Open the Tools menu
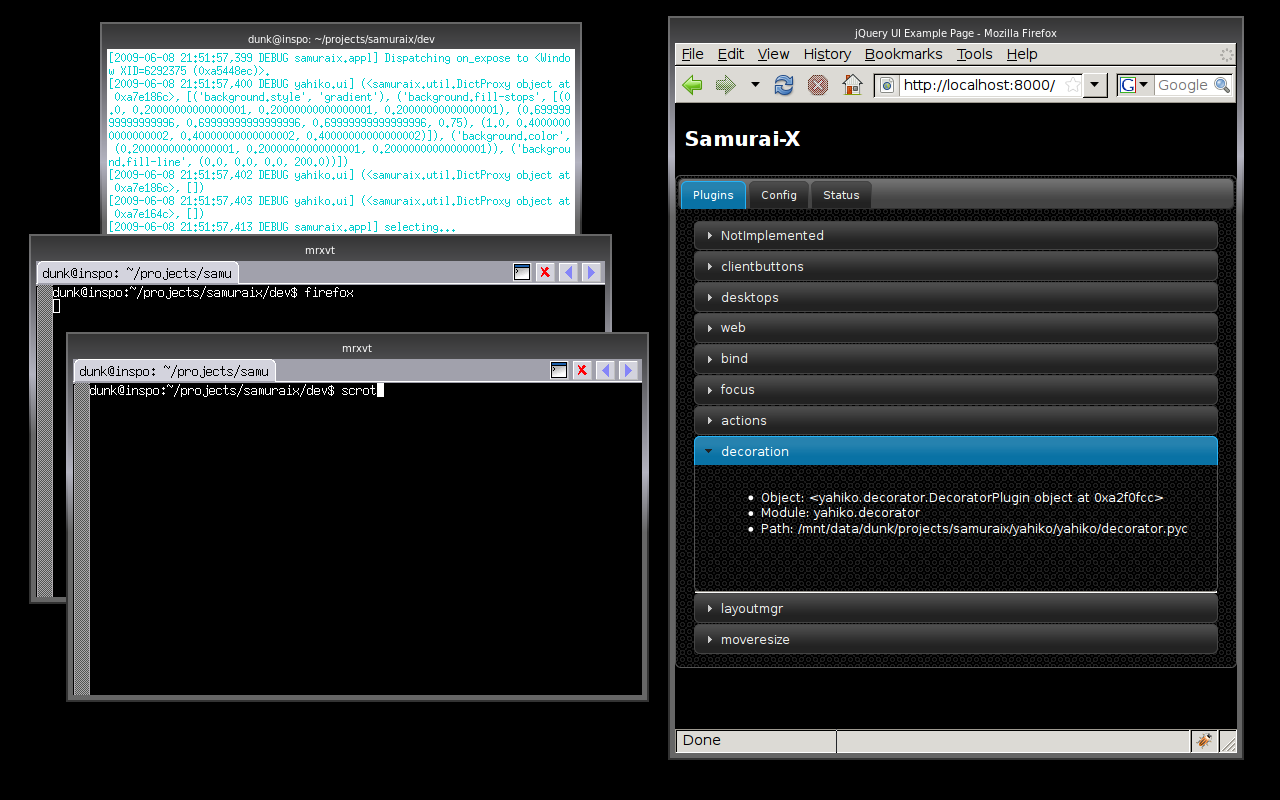The width and height of the screenshot is (1280, 800). coord(974,54)
